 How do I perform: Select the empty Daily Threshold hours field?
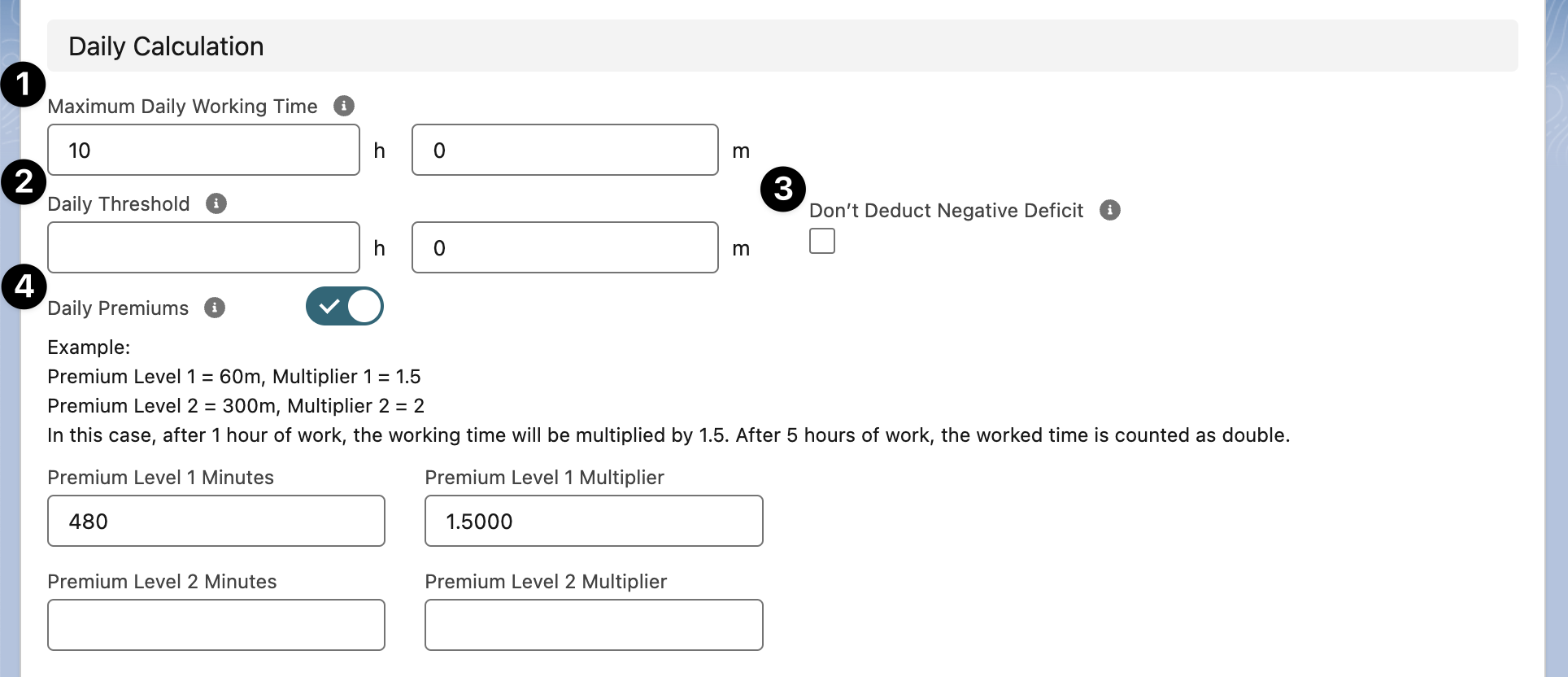tap(203, 247)
